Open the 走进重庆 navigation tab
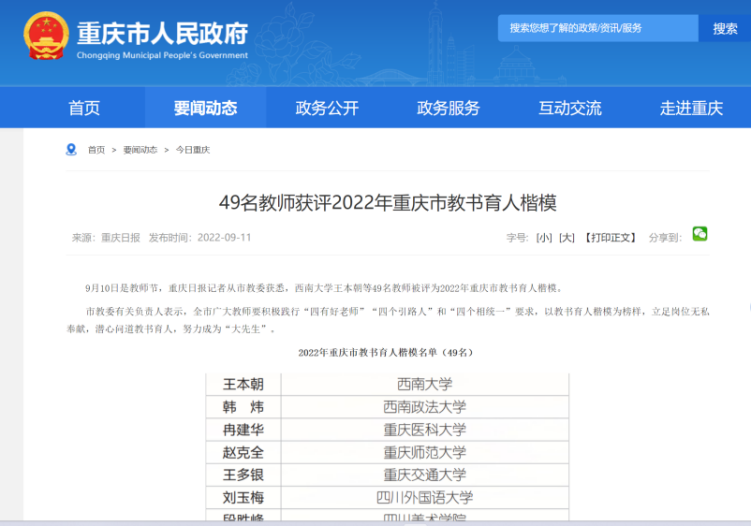 [691, 108]
